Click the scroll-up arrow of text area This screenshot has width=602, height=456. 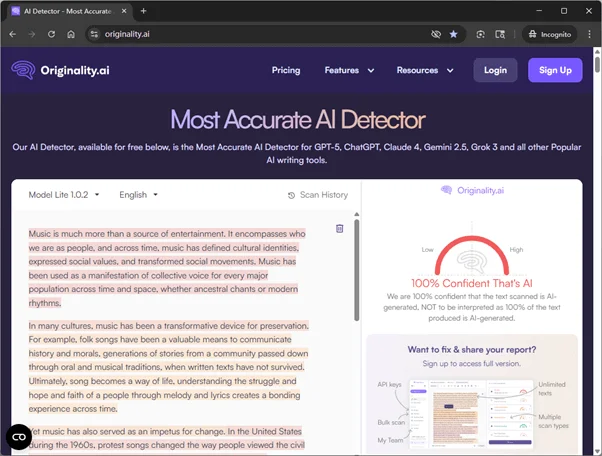click(357, 214)
